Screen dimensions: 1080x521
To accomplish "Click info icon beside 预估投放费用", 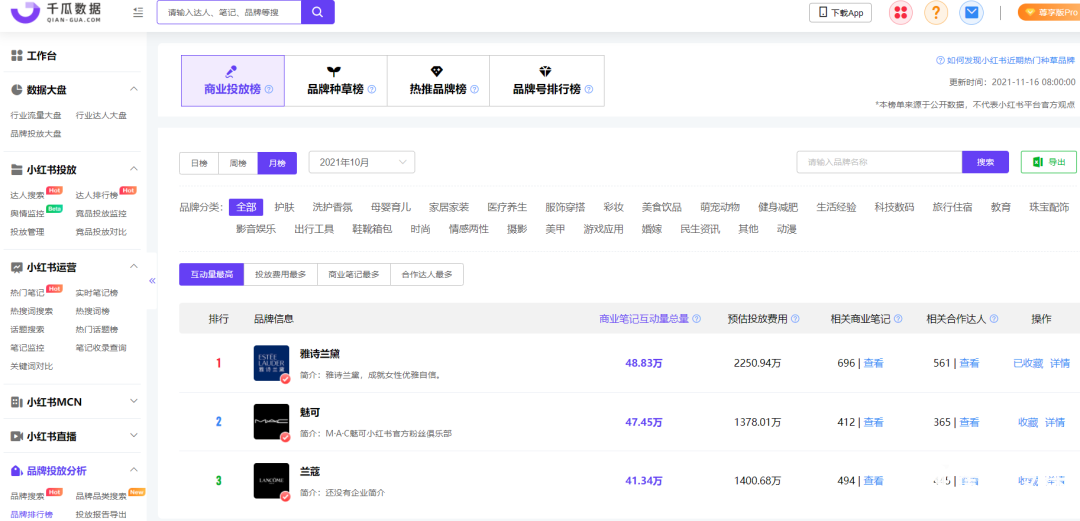I will point(809,319).
